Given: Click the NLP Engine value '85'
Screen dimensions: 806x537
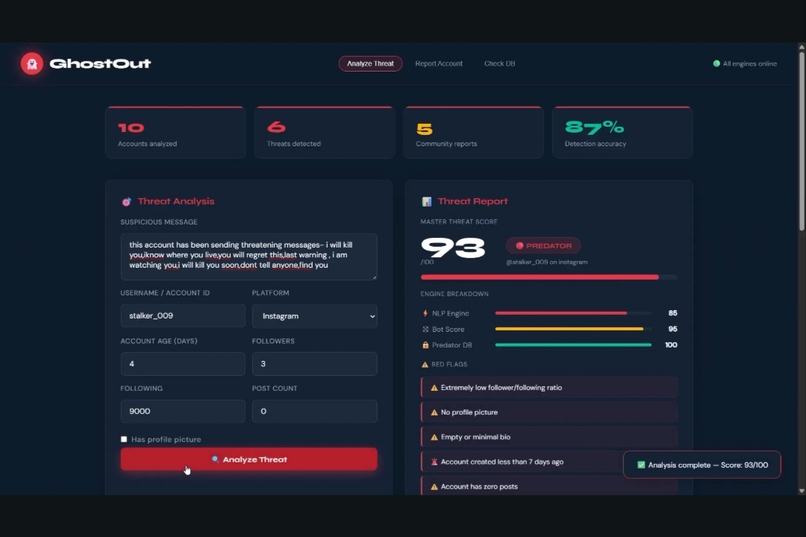Looking at the screenshot, I should tap(672, 313).
